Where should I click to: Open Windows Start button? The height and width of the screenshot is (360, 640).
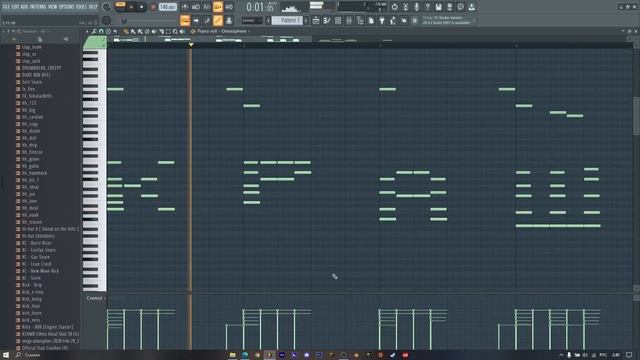pos(6,355)
